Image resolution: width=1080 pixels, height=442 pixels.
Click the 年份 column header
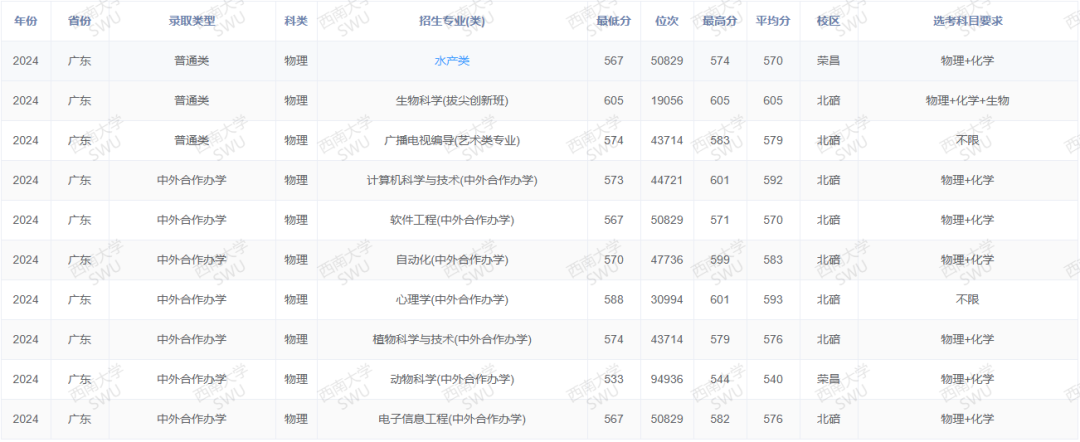25,21
